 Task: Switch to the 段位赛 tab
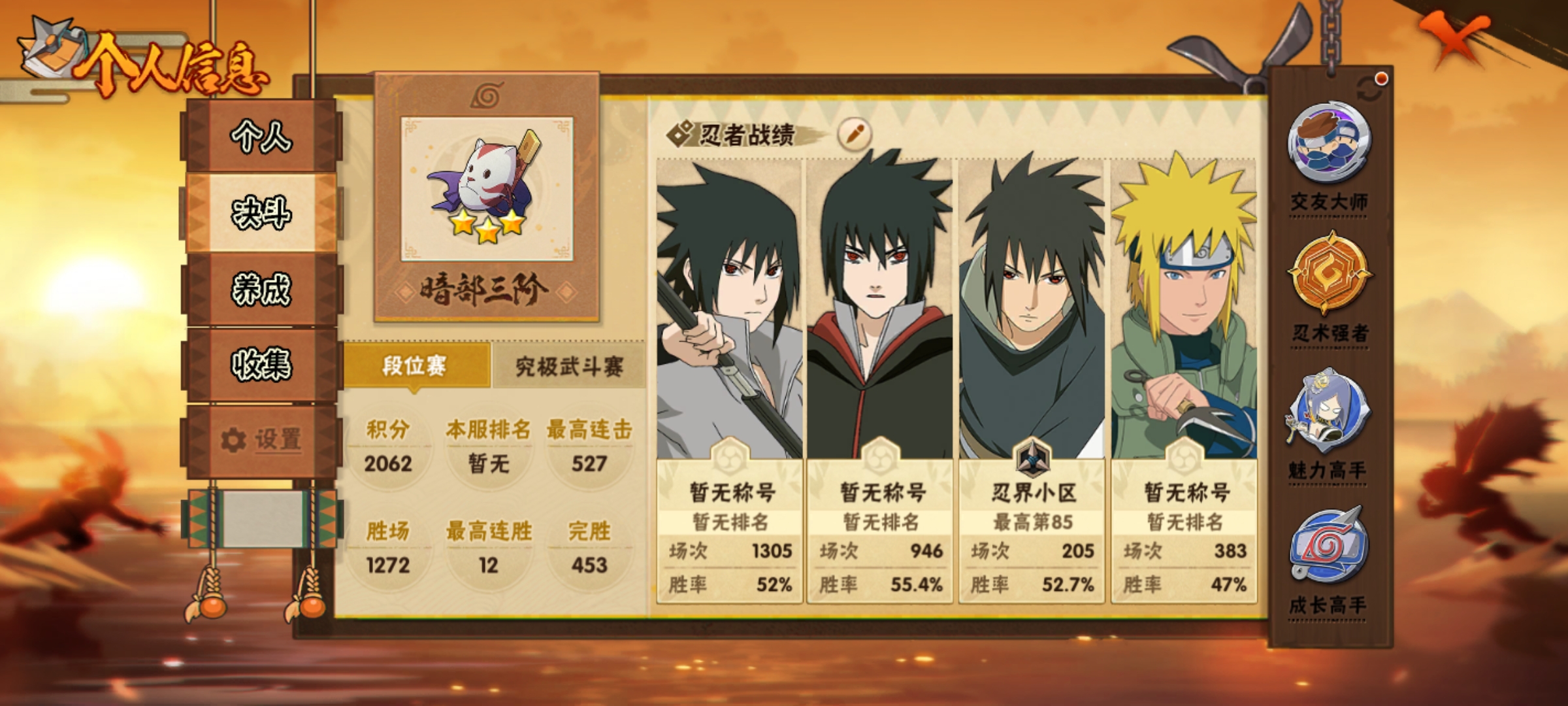pyautogui.click(x=416, y=365)
